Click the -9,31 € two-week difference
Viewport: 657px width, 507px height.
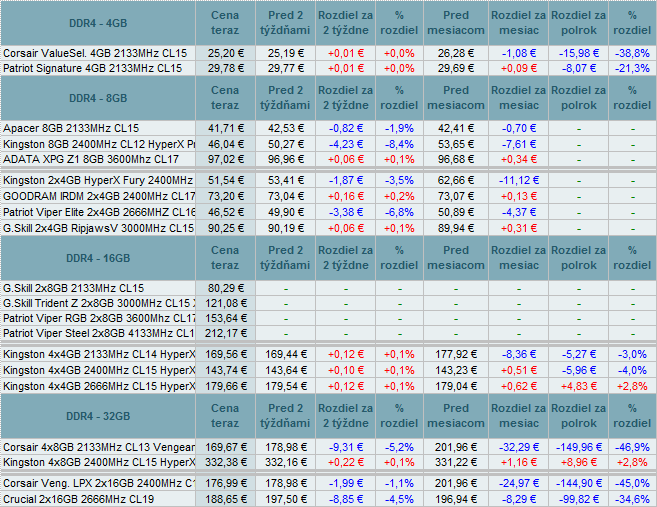click(x=346, y=447)
